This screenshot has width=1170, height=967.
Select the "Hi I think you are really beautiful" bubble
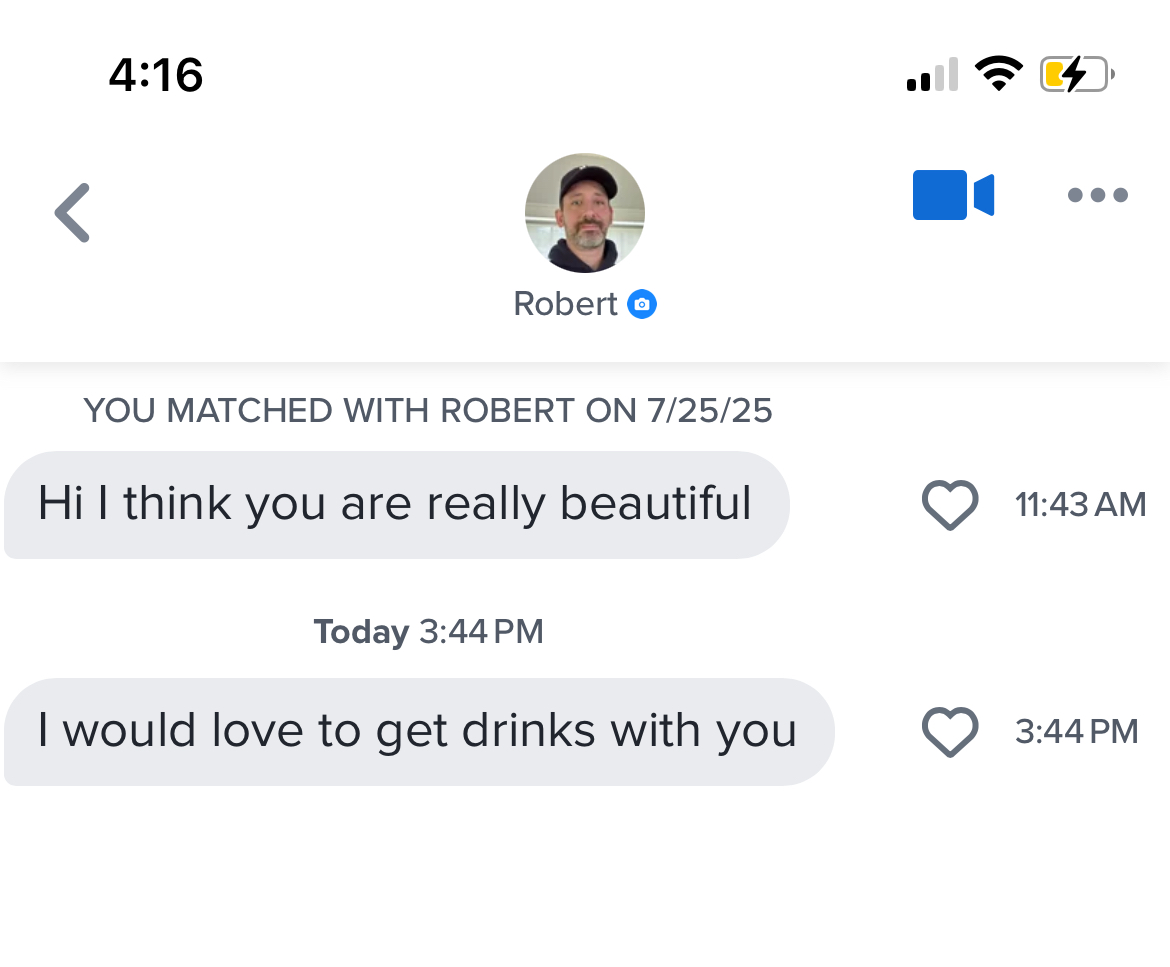[x=396, y=505]
